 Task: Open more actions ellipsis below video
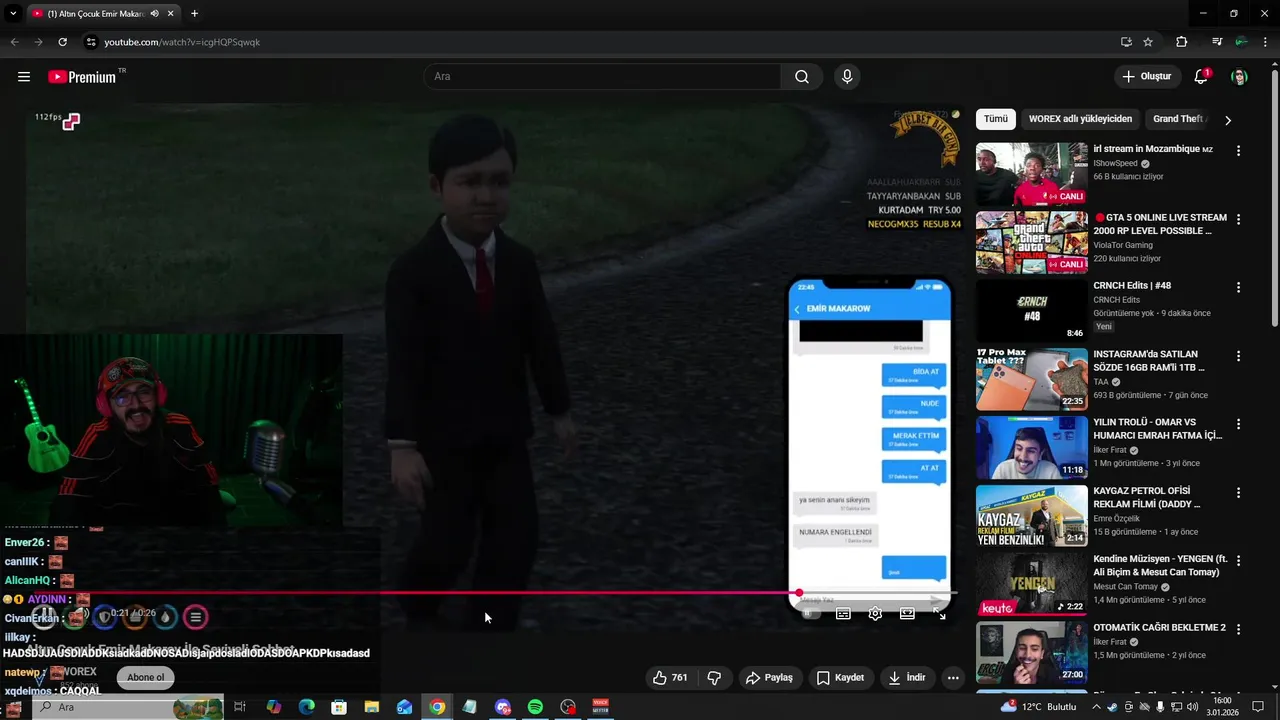point(953,678)
